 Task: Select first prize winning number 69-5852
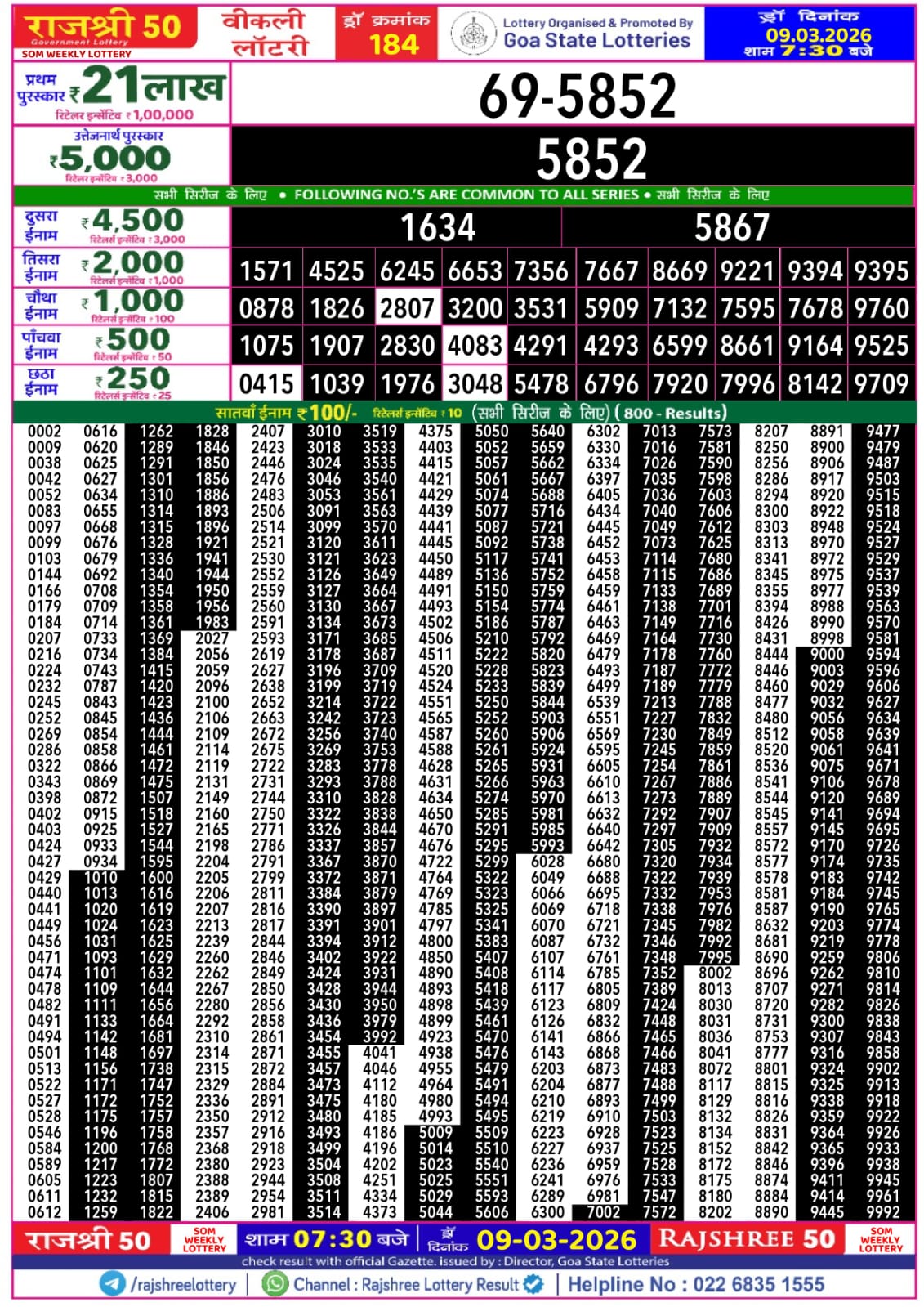(576, 96)
